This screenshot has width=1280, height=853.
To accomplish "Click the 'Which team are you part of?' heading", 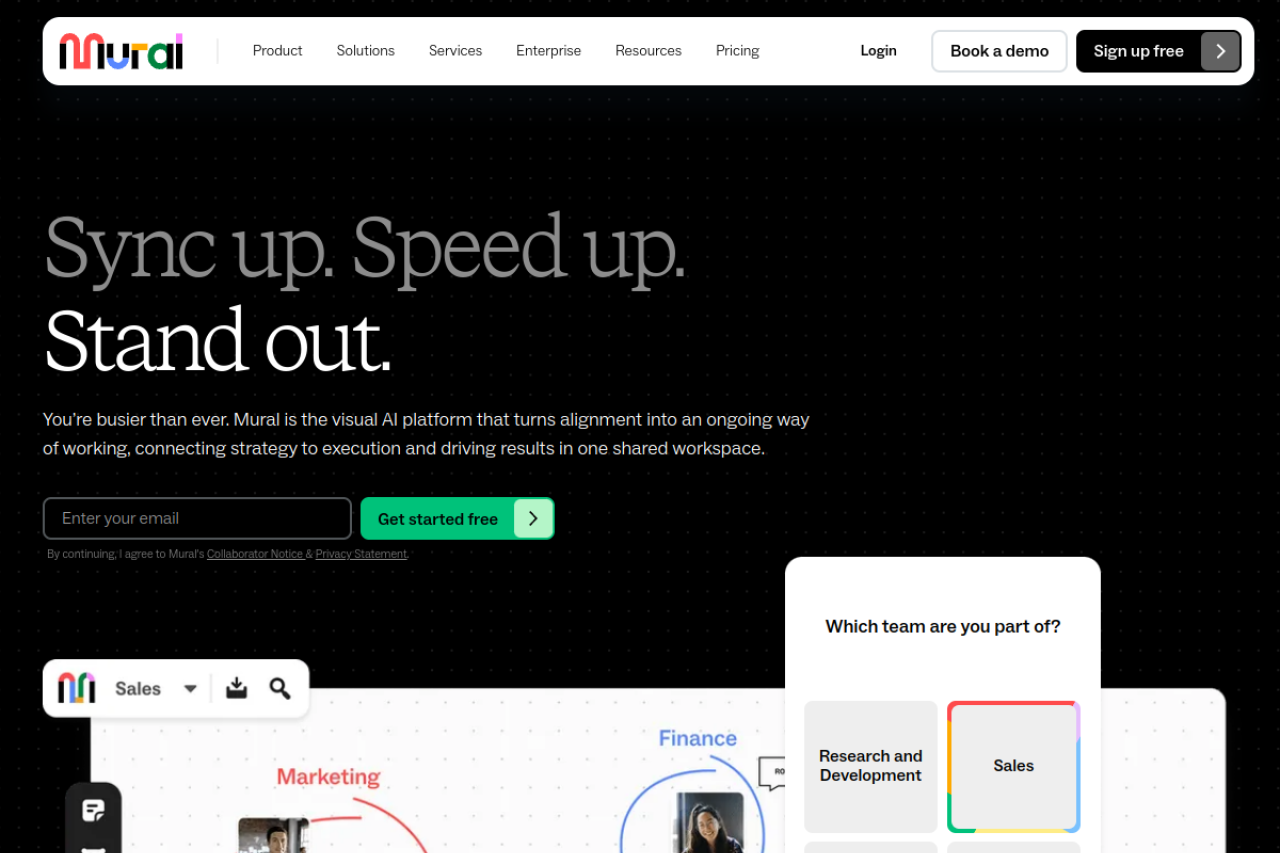I will click(x=943, y=627).
